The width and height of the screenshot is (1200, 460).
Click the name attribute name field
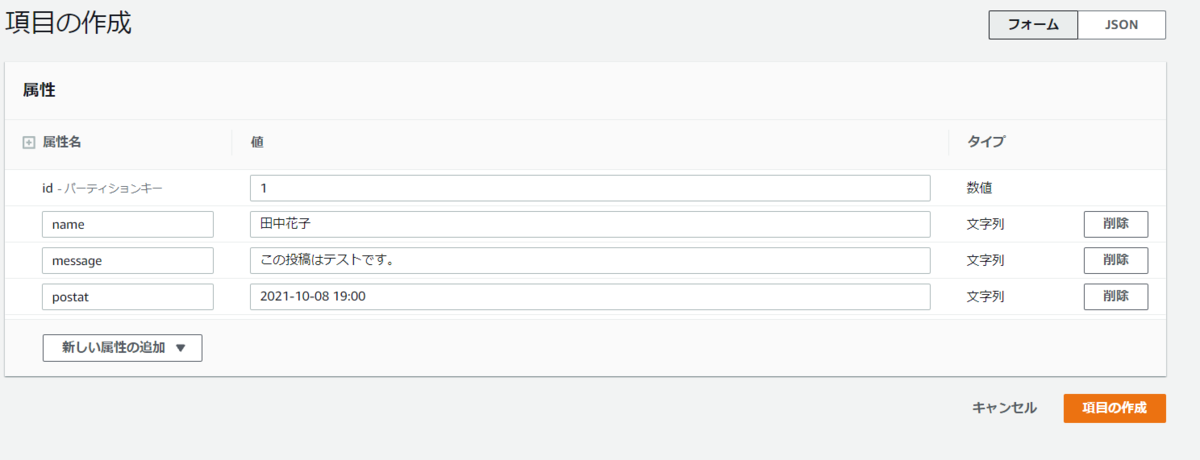click(128, 225)
